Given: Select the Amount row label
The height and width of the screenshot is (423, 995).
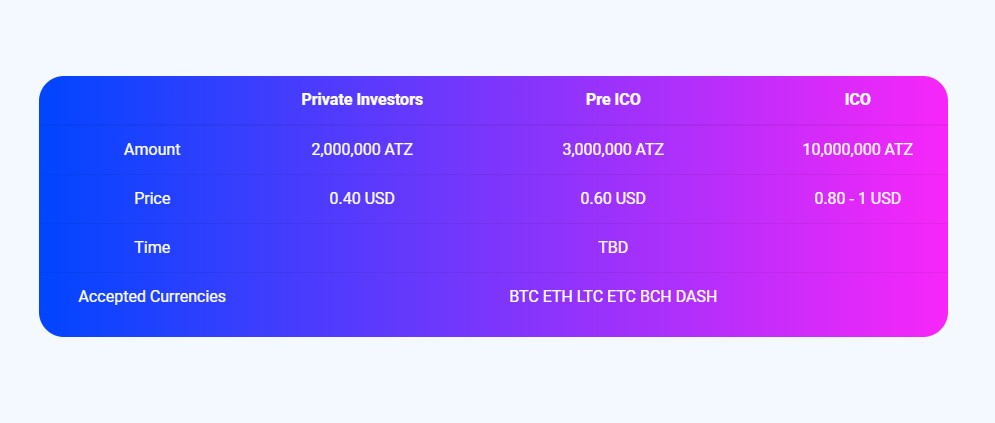Looking at the screenshot, I should (x=152, y=150).
